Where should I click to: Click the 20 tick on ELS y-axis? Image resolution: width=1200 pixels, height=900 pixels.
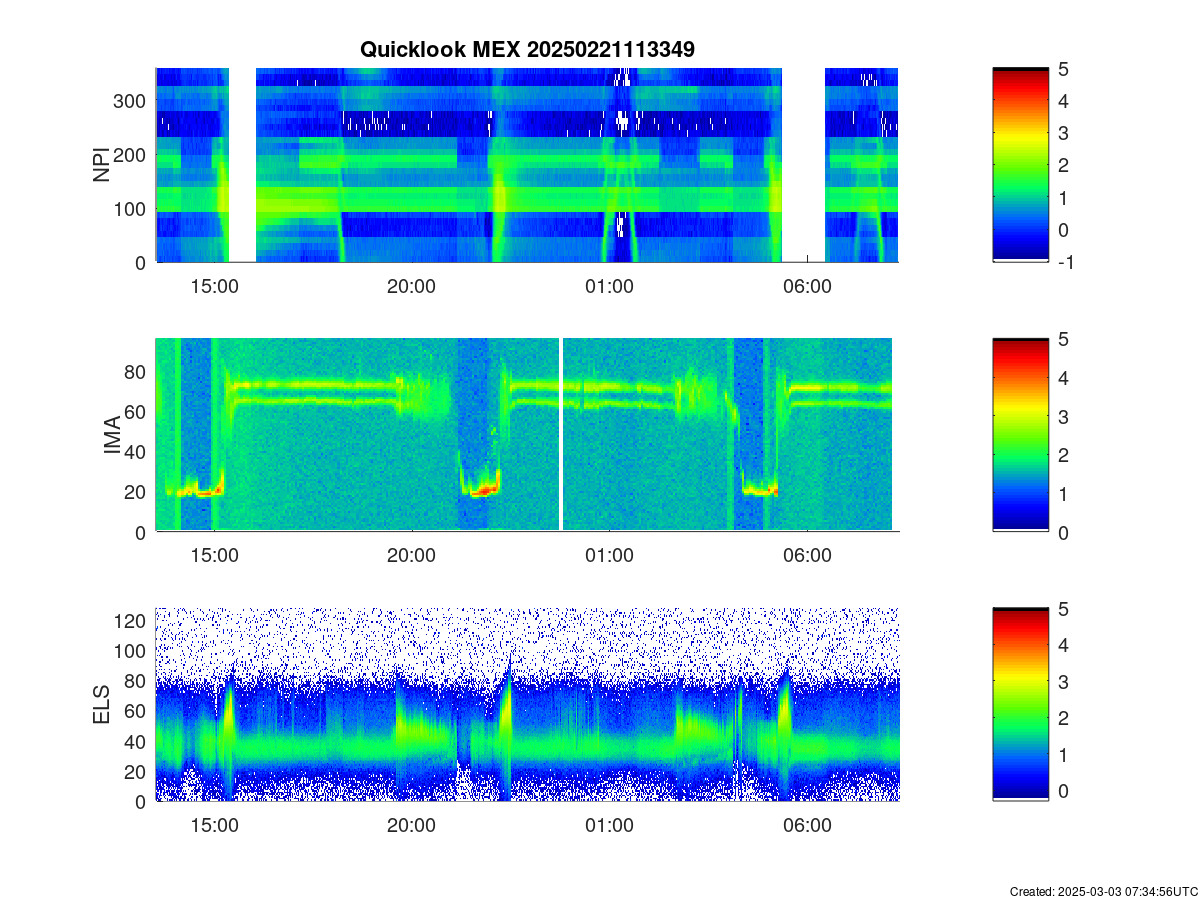[x=137, y=771]
